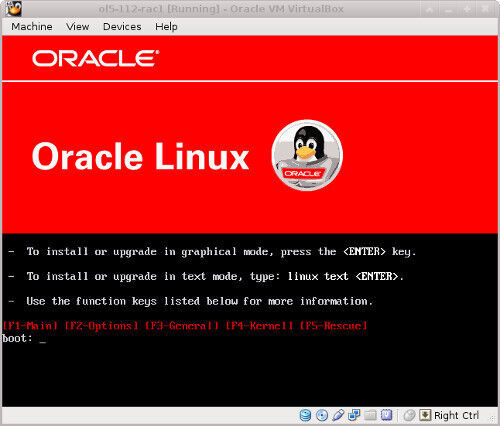Open the Help menu
Viewport: 500px width, 426px height.
[166, 27]
